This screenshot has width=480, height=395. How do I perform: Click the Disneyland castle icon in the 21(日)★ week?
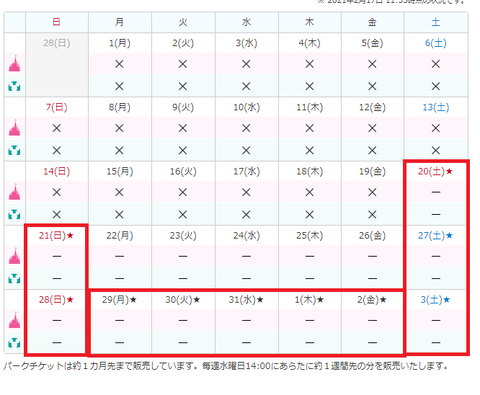tap(14, 256)
